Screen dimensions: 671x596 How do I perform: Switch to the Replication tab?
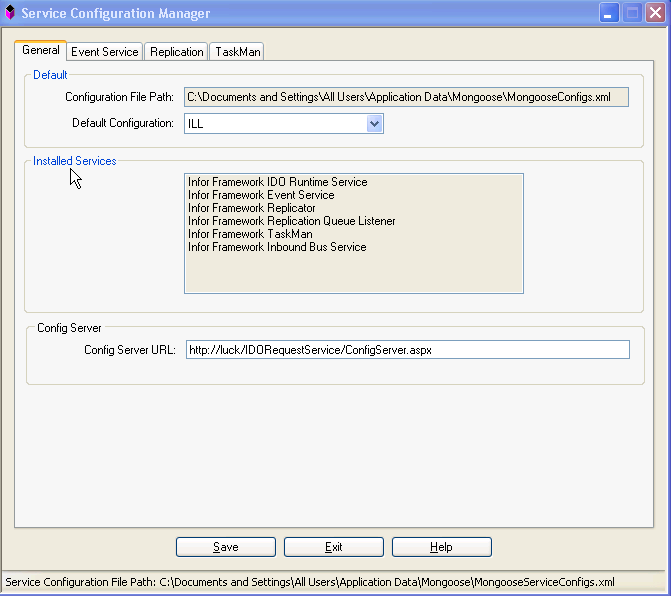point(177,52)
